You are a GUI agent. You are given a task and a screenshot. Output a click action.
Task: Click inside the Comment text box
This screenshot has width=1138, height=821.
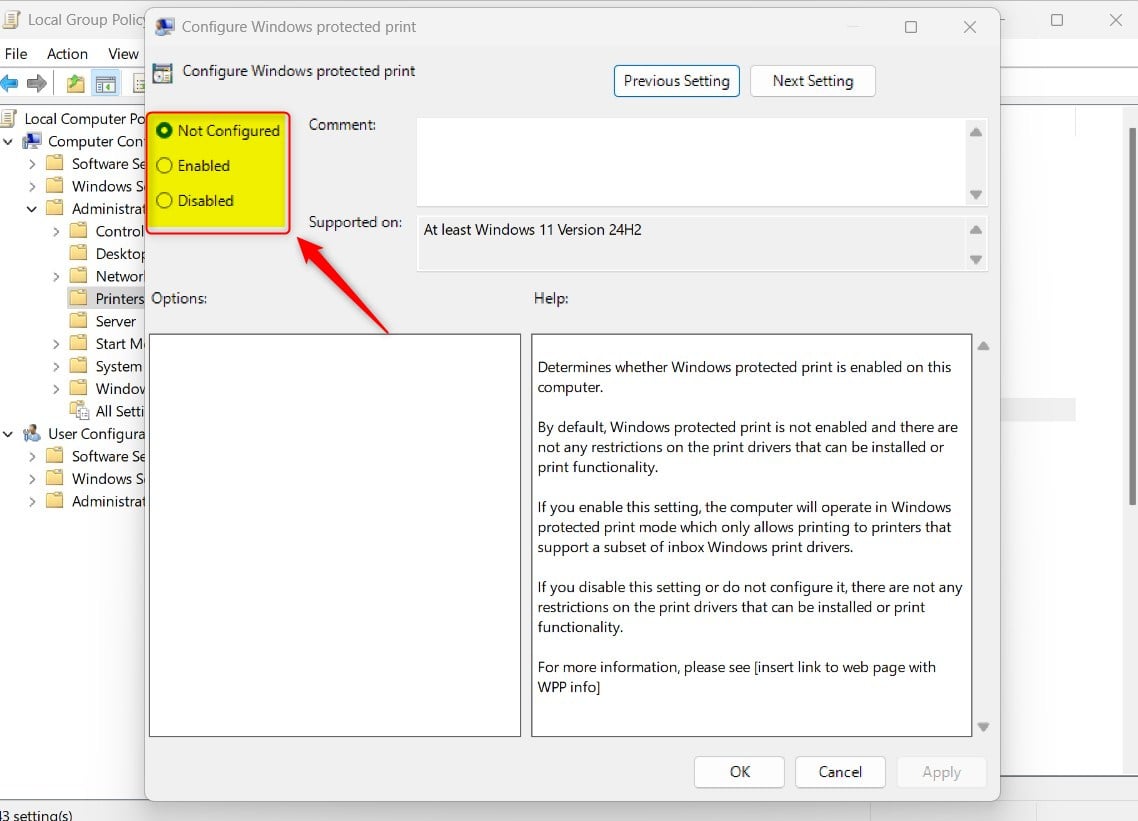coord(690,161)
